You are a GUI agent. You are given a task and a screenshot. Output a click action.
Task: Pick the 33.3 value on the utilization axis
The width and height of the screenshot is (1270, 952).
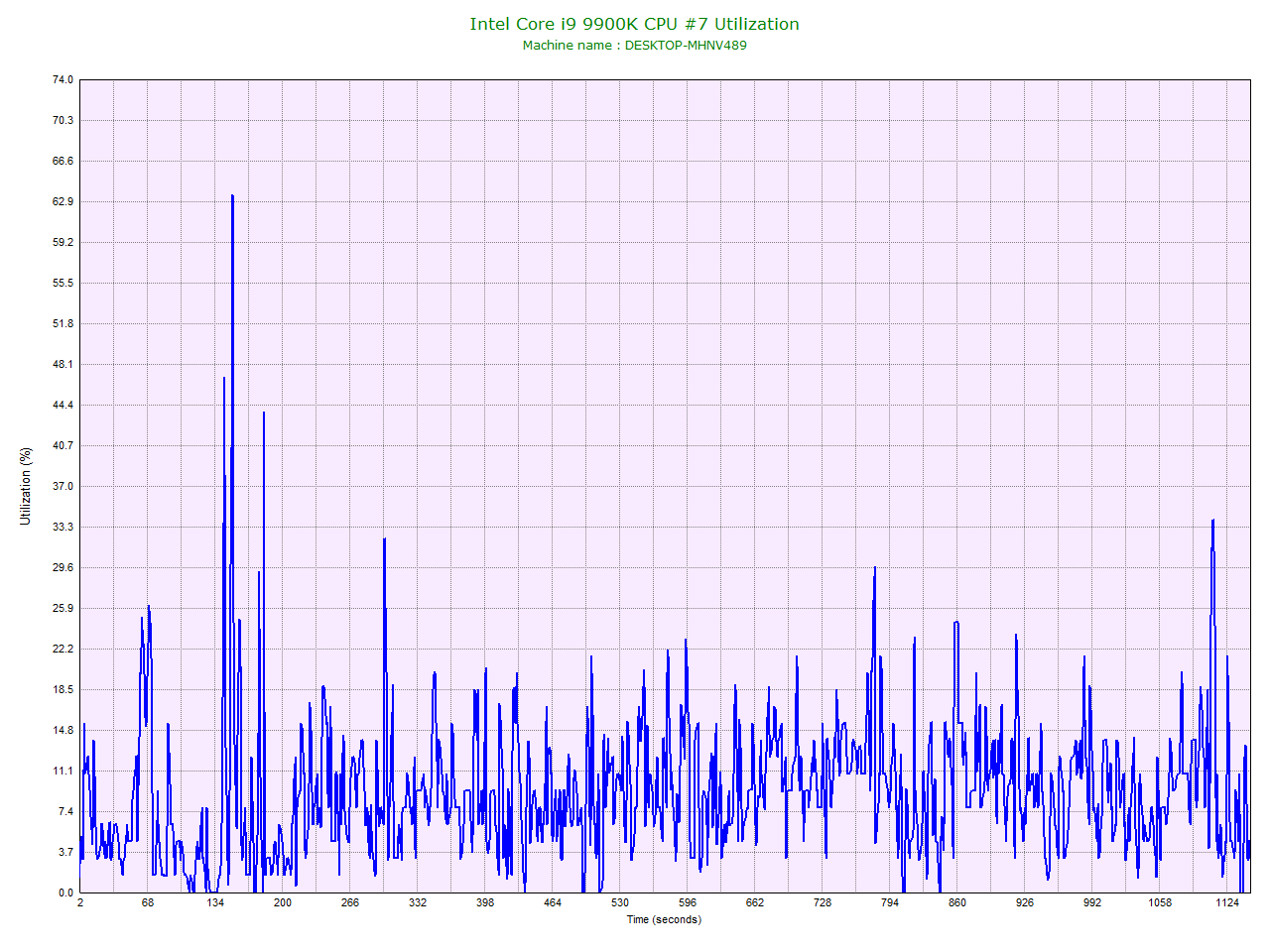63,527
